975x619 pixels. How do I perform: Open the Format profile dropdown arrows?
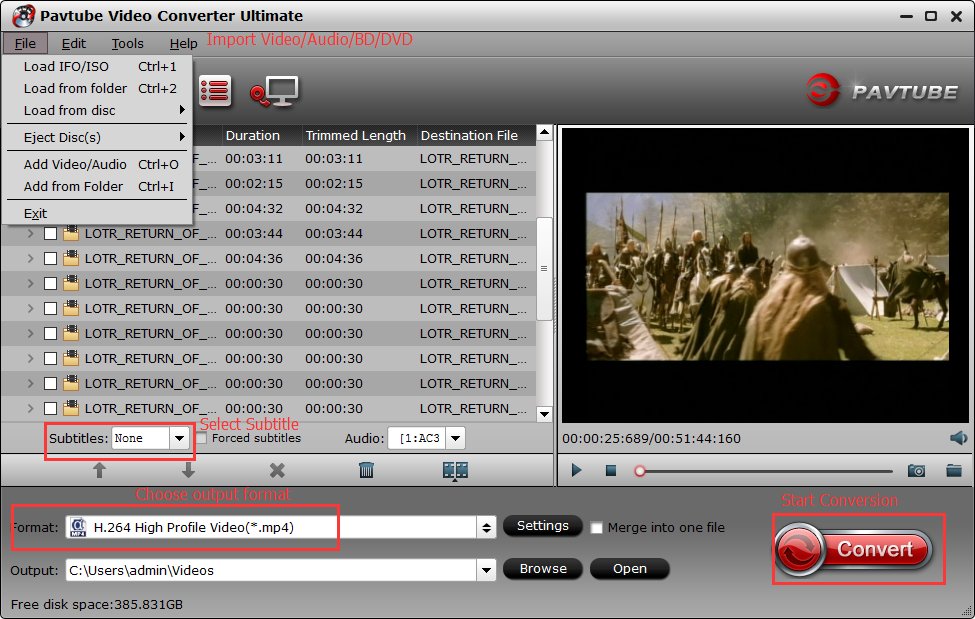click(x=486, y=528)
